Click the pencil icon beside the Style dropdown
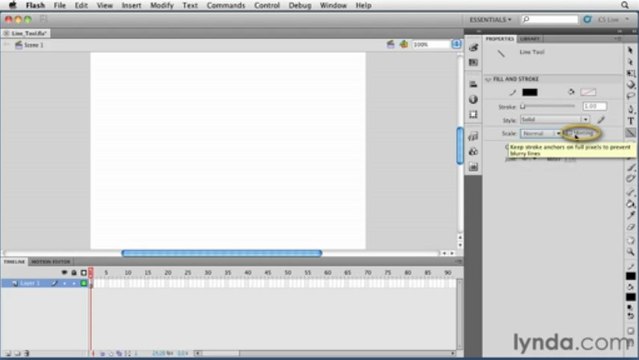This screenshot has width=639, height=360. click(601, 120)
